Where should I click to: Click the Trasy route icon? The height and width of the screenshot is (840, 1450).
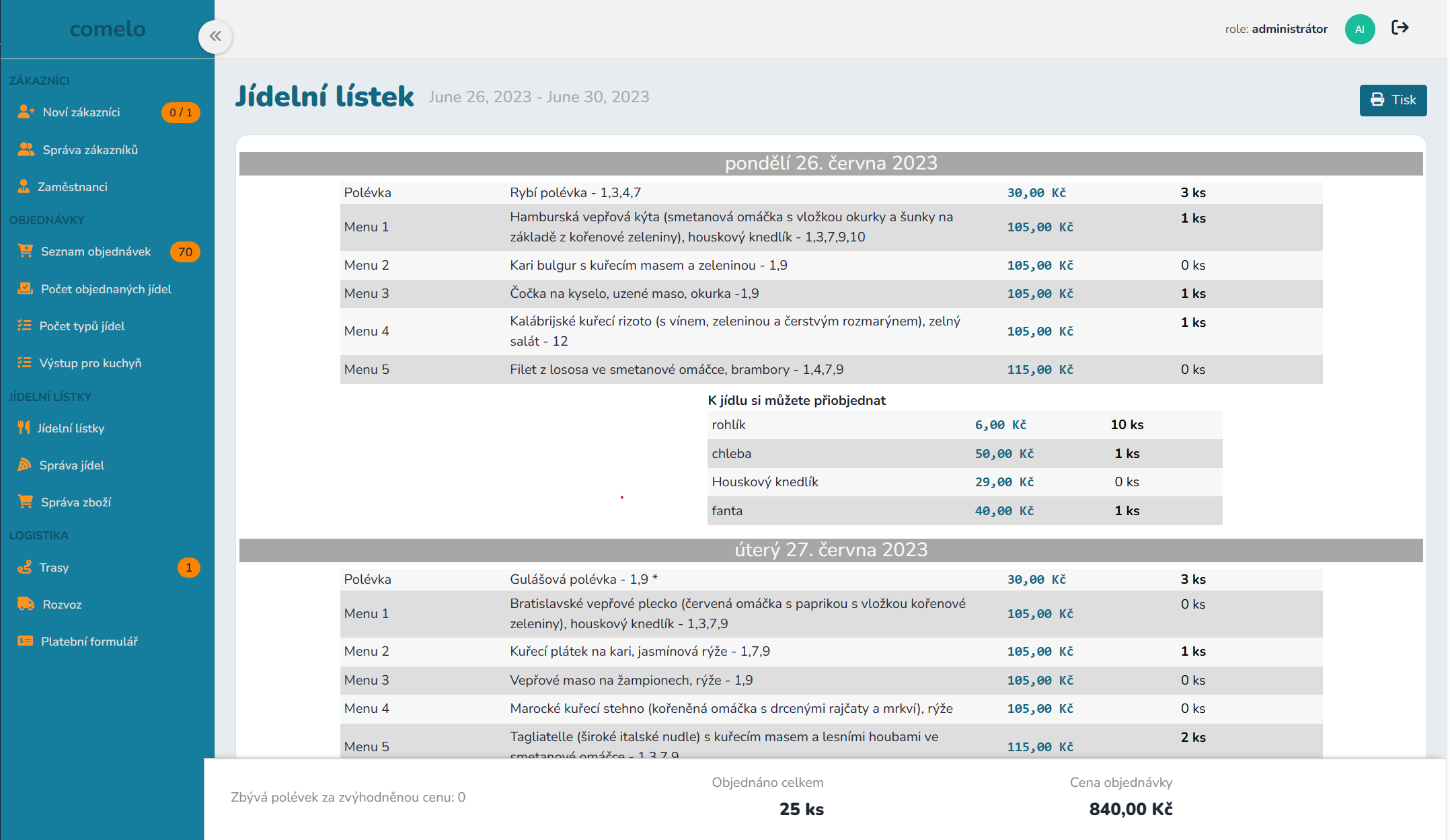coord(25,567)
